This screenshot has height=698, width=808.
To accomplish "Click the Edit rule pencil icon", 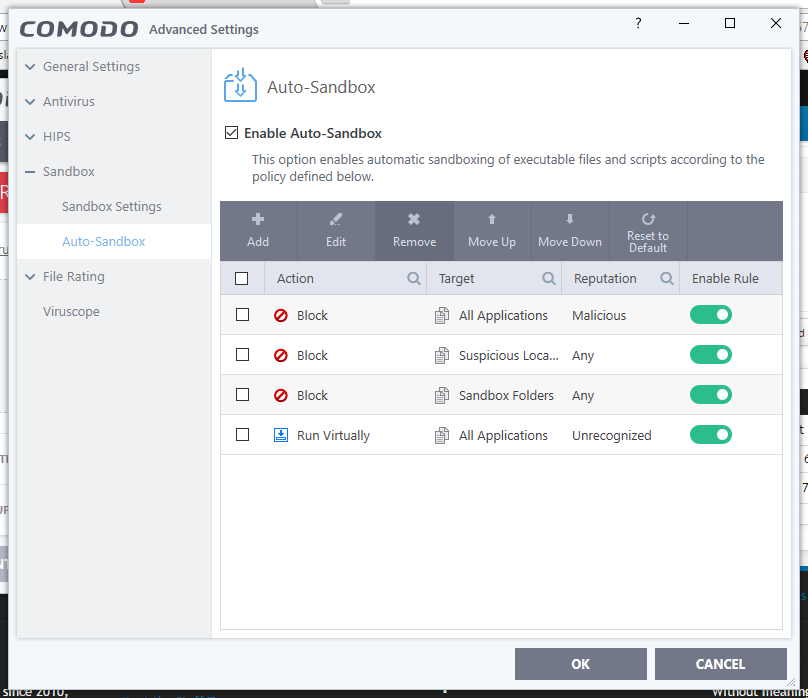I will [x=336, y=219].
